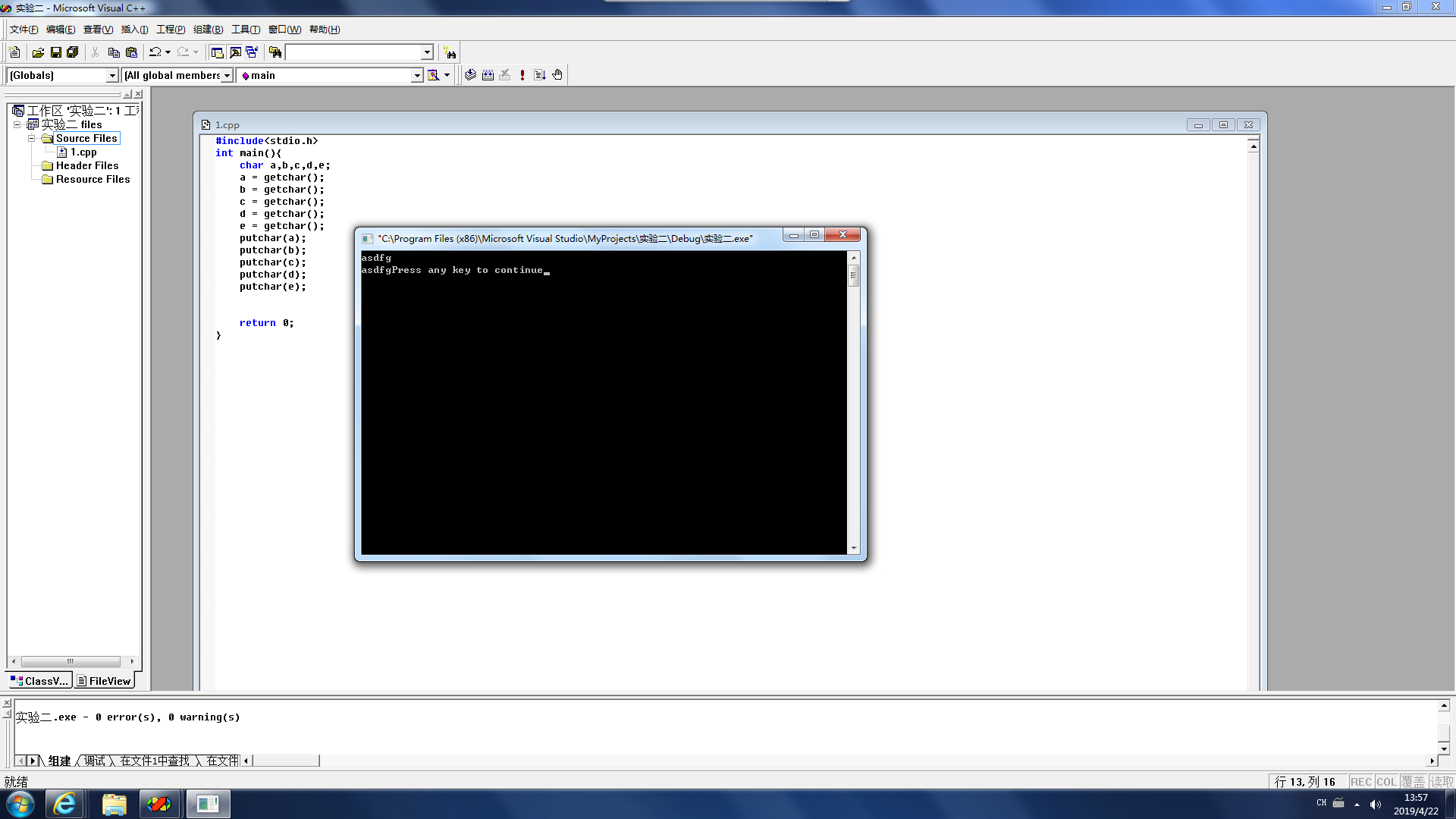Screen dimensions: 1456x819
Task: Click the Open file folder icon
Action: 38,52
